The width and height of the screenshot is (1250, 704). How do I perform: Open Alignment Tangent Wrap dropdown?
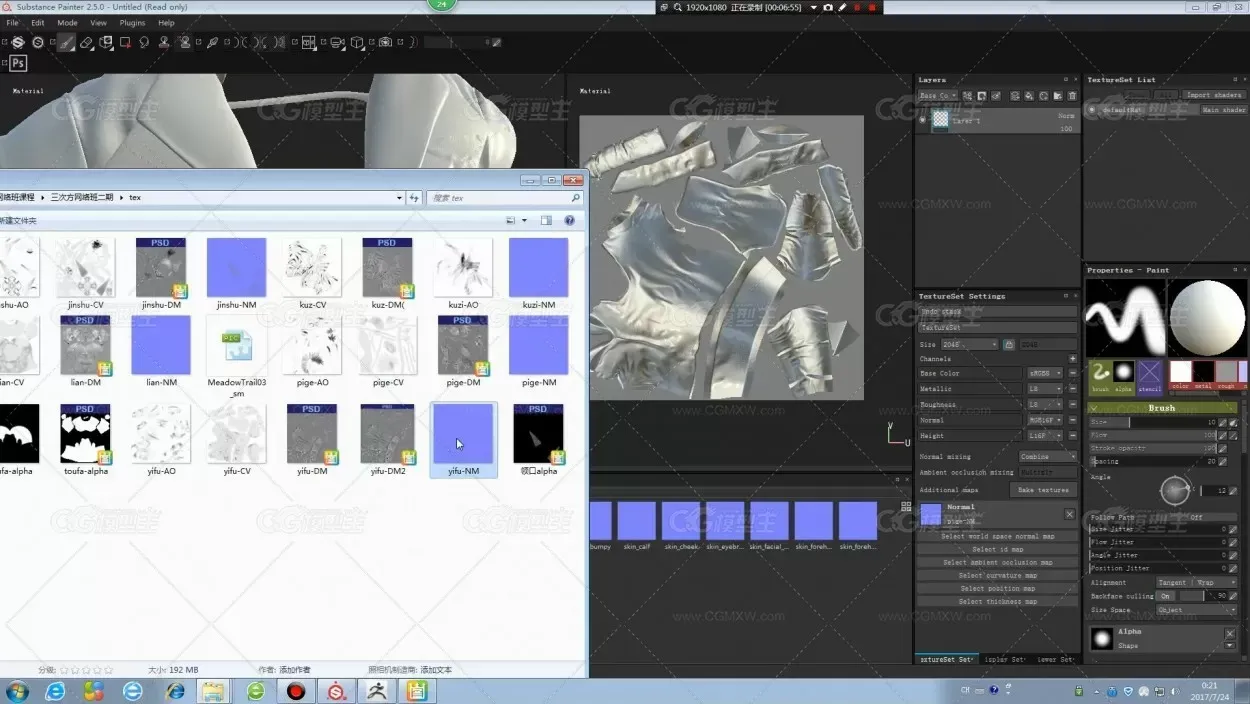[1196, 582]
